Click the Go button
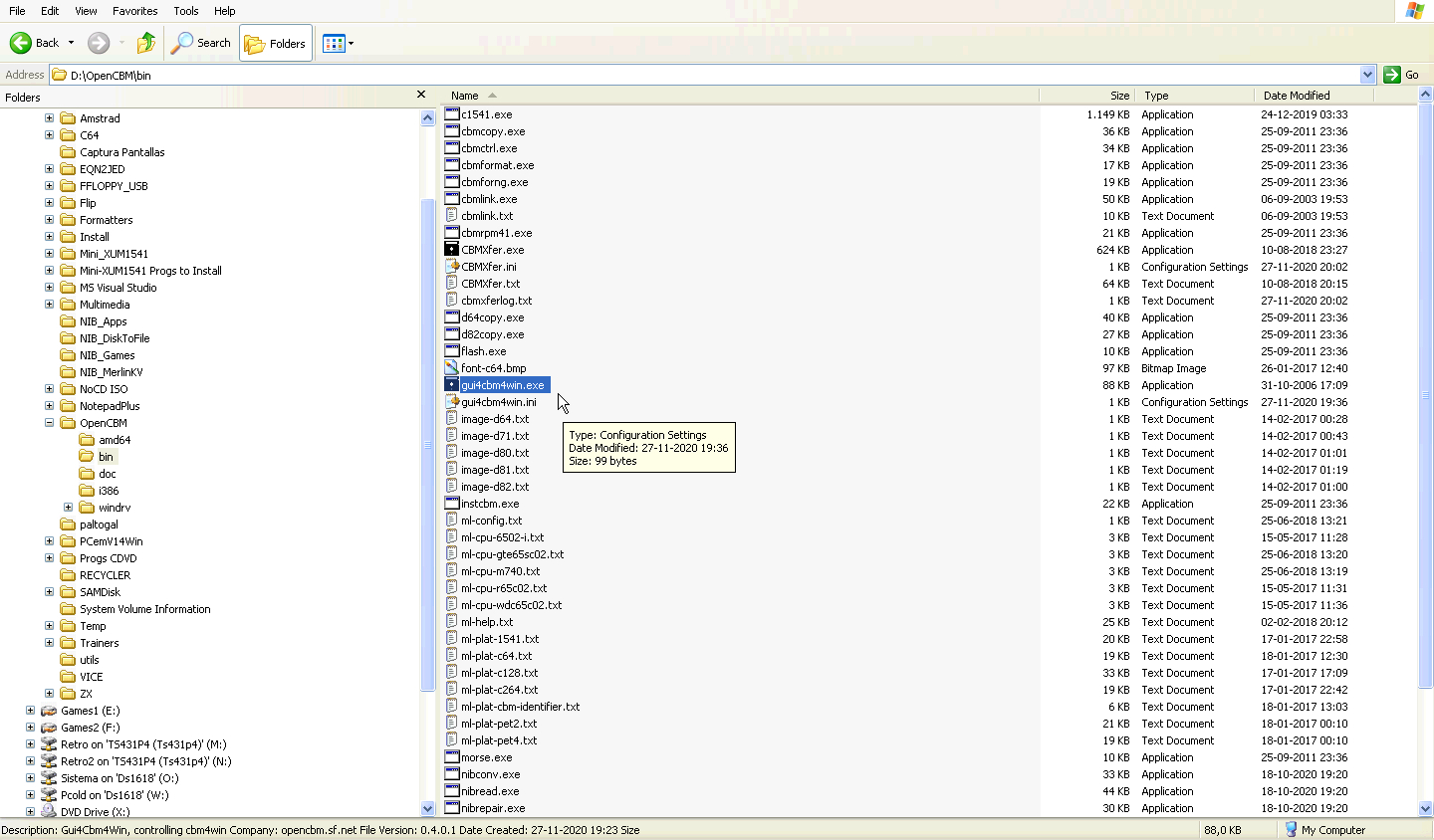 pos(1402,75)
